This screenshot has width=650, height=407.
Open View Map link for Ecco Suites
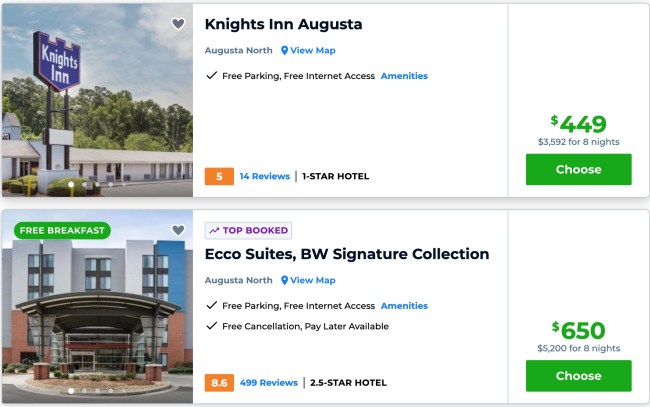312,280
